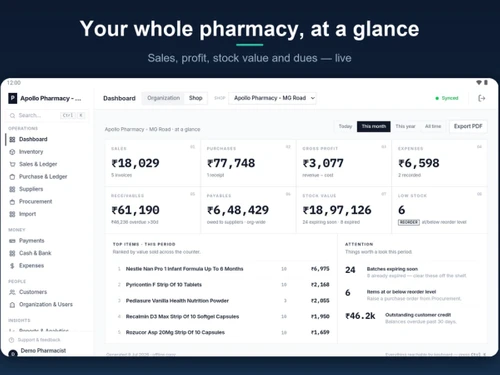Image resolution: width=500 pixels, height=375 pixels.
Task: Select Rozucor Asp 20Mg Strip row
Action: tap(221, 332)
